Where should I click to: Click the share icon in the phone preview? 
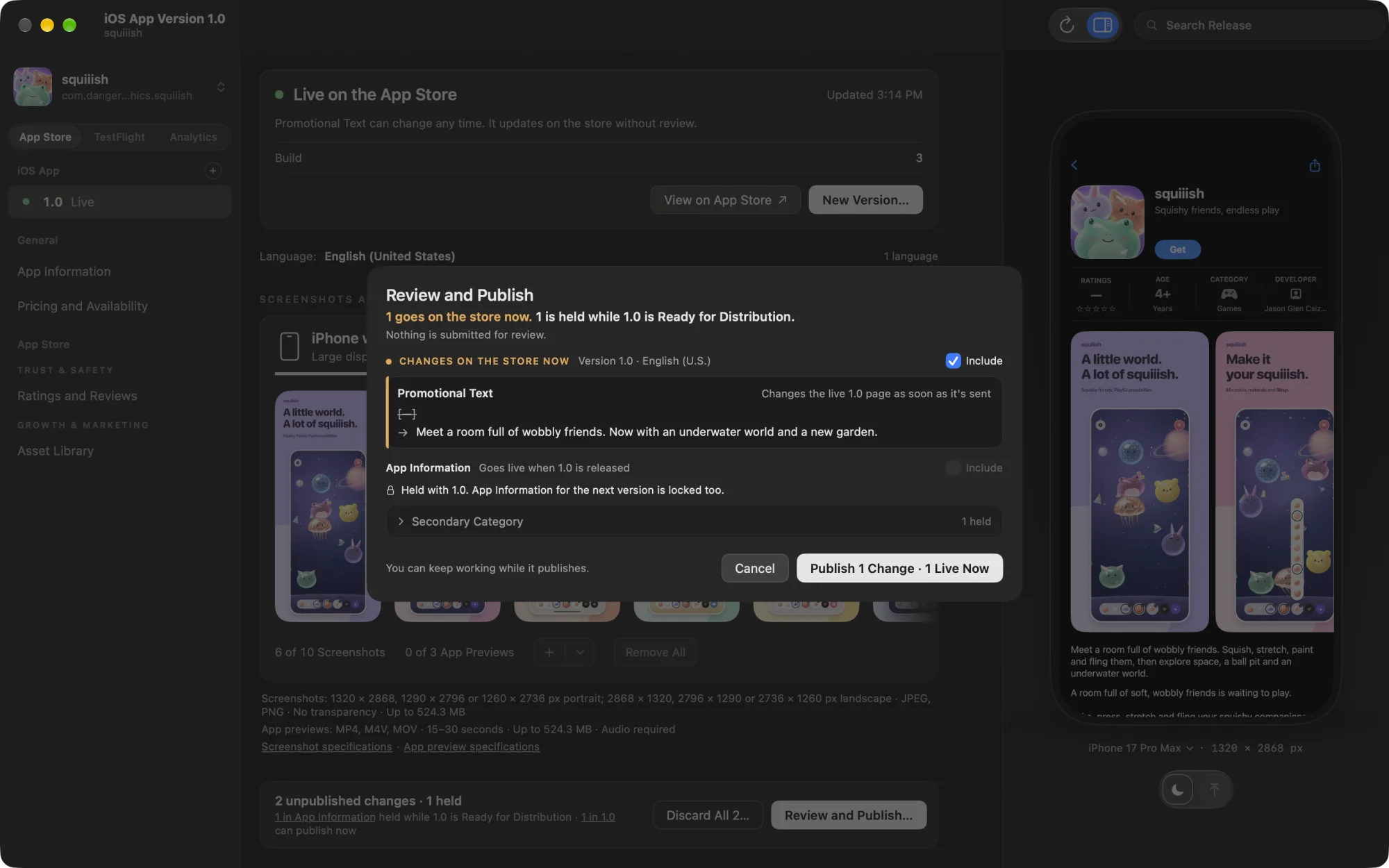(x=1315, y=165)
